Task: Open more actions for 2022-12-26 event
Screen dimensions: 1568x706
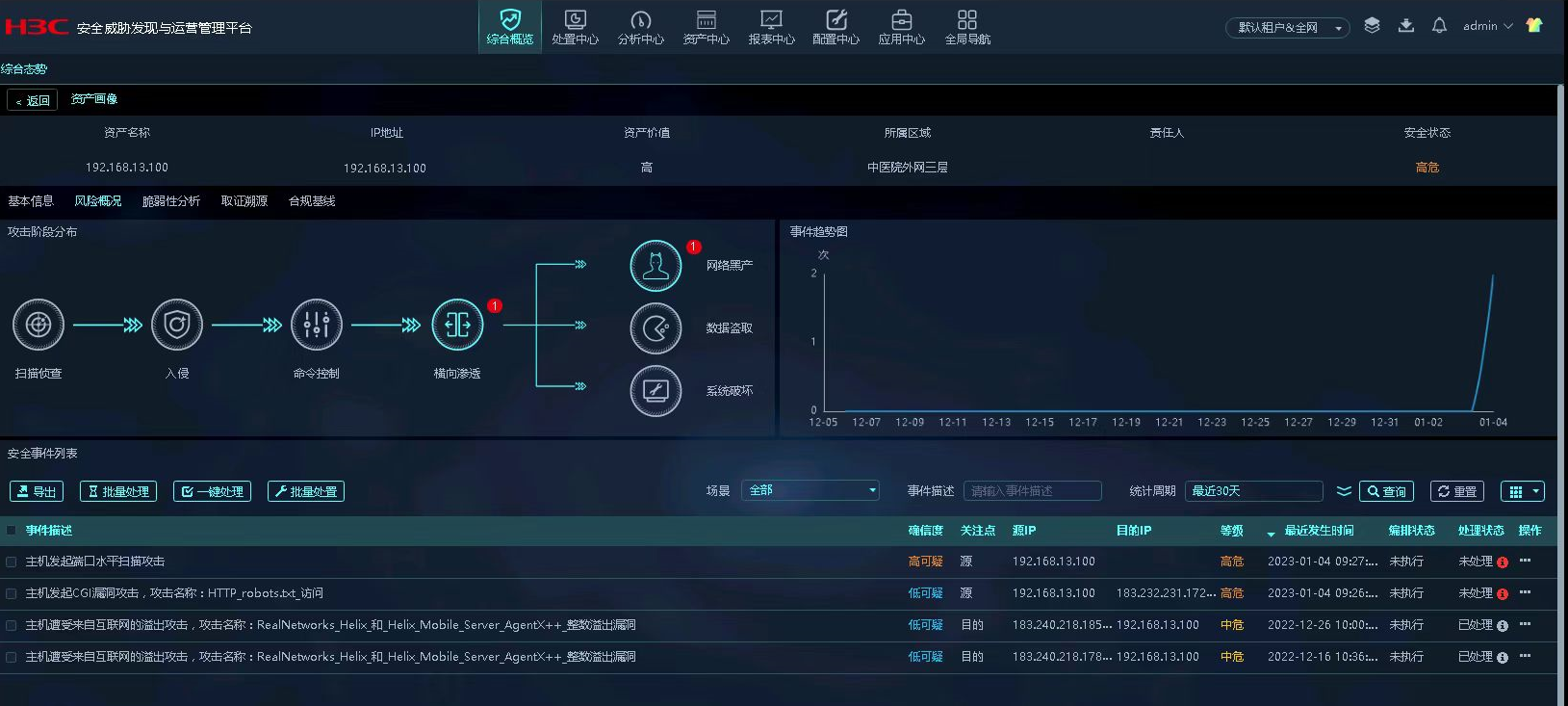Action: (x=1525, y=624)
